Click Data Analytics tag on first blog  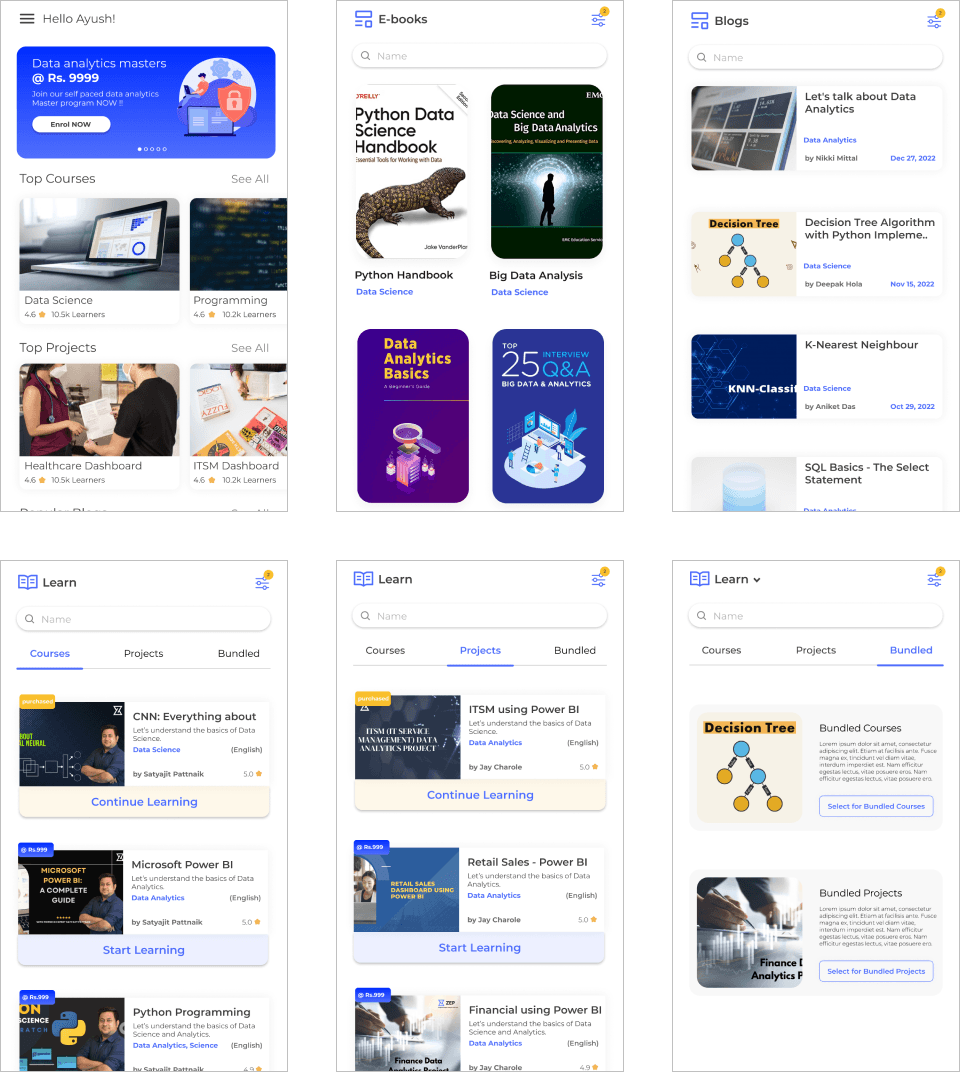(x=829, y=140)
